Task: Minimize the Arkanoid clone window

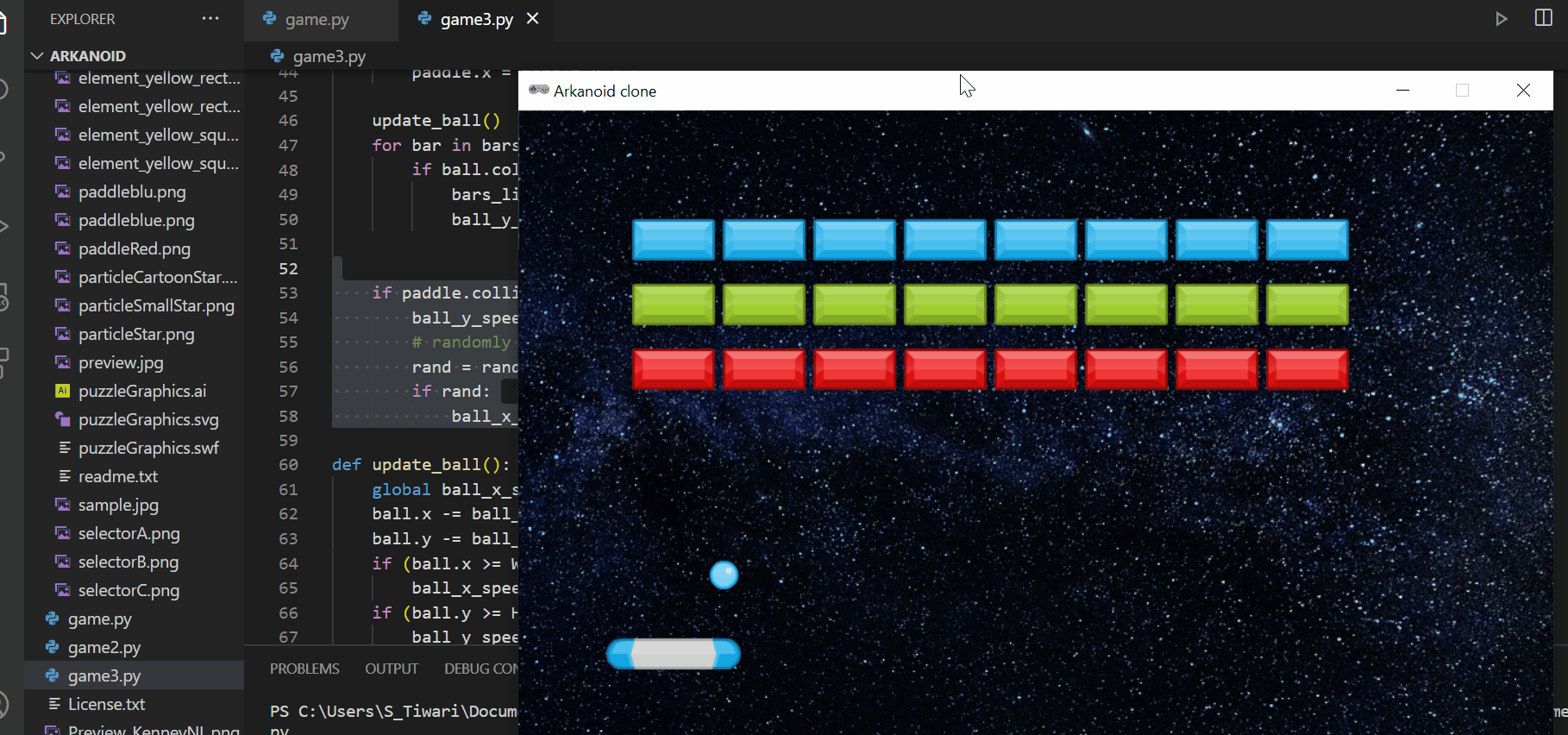Action: click(x=1403, y=91)
